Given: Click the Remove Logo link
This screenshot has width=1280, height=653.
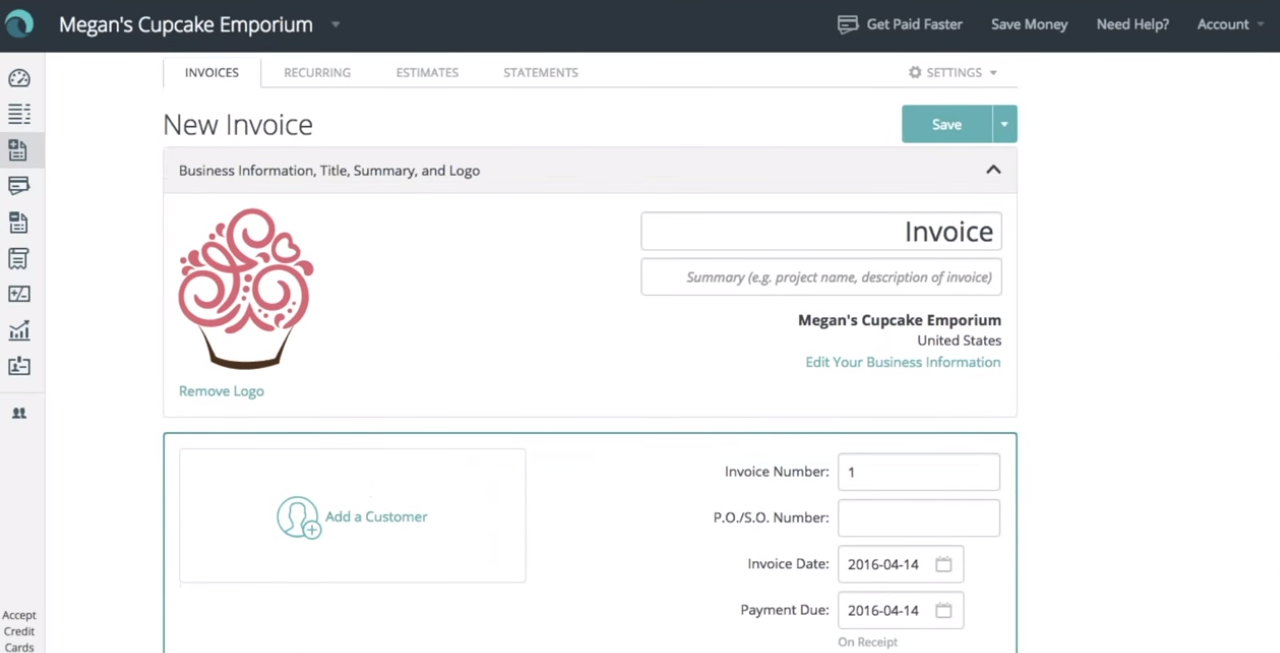Looking at the screenshot, I should 221,391.
